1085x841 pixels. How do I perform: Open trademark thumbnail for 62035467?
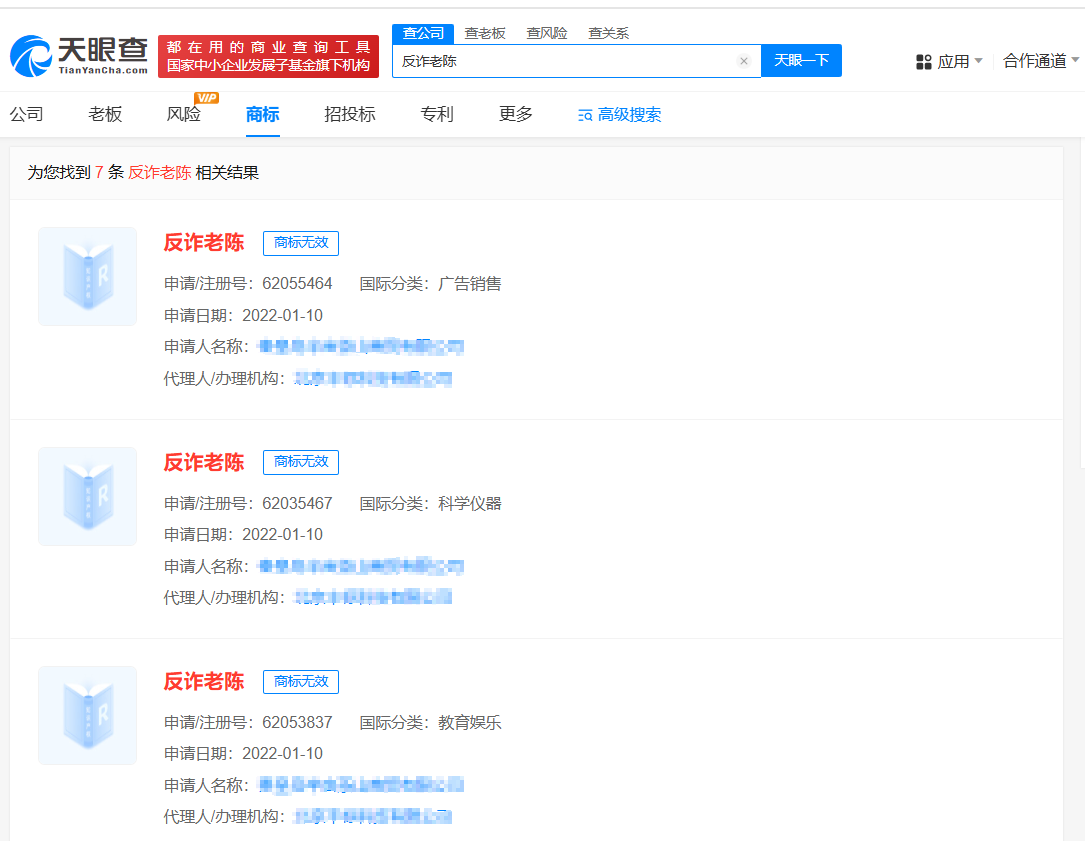click(87, 496)
